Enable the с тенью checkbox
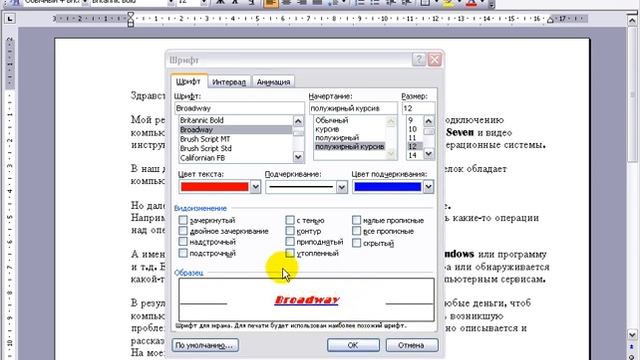Screen dimensions: 640x360 [290, 220]
